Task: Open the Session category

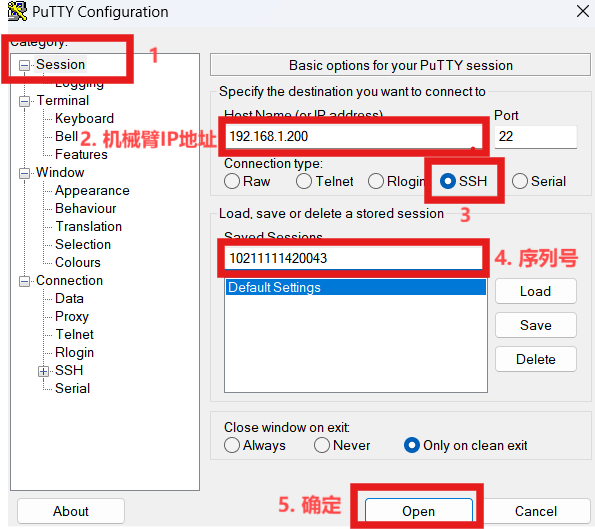Action: coord(60,65)
